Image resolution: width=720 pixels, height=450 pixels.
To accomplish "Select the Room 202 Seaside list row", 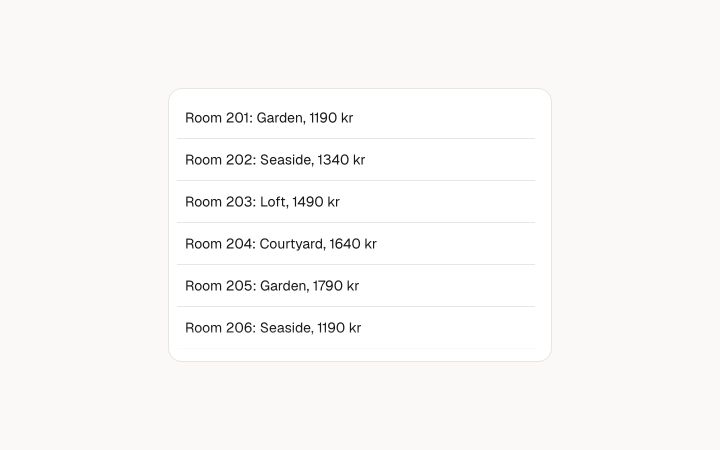I will [356, 160].
